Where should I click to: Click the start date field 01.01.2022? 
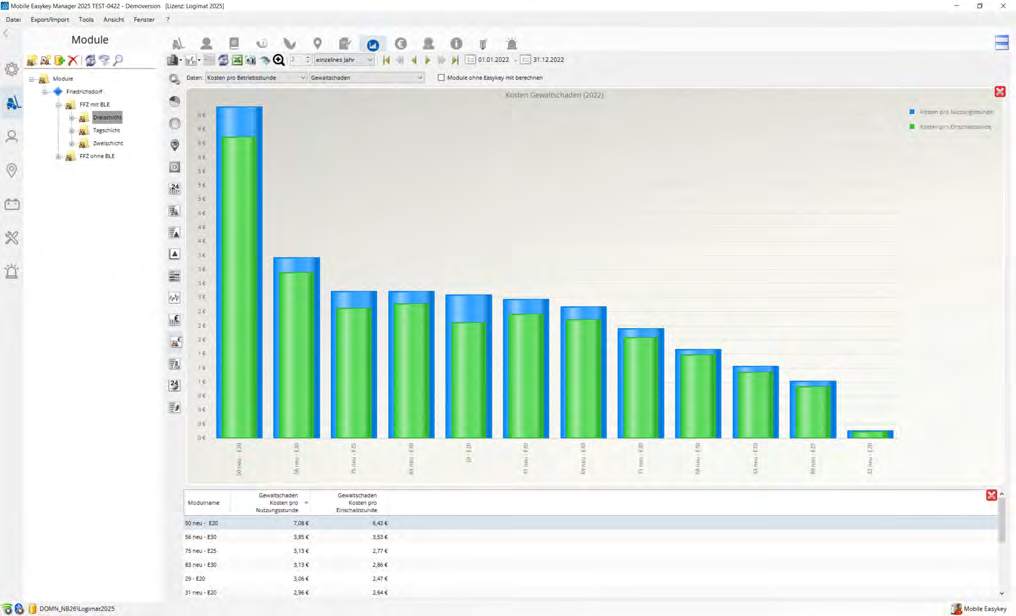point(494,60)
